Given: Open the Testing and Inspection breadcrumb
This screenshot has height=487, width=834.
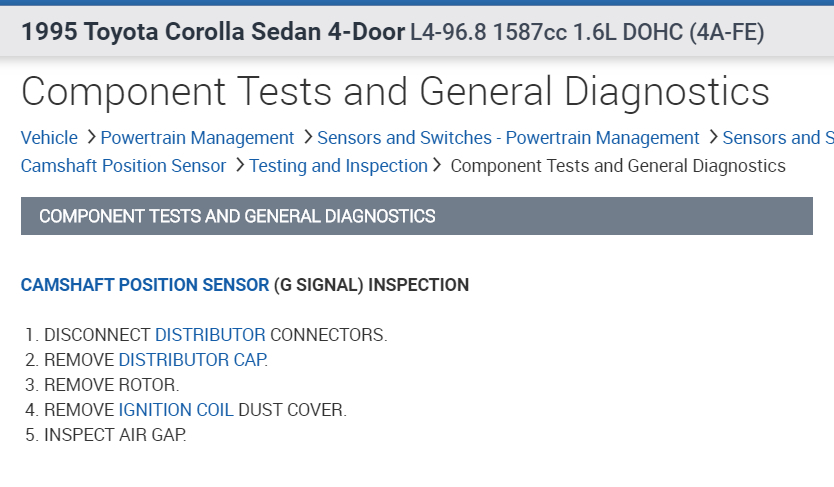Looking at the screenshot, I should coord(338,166).
